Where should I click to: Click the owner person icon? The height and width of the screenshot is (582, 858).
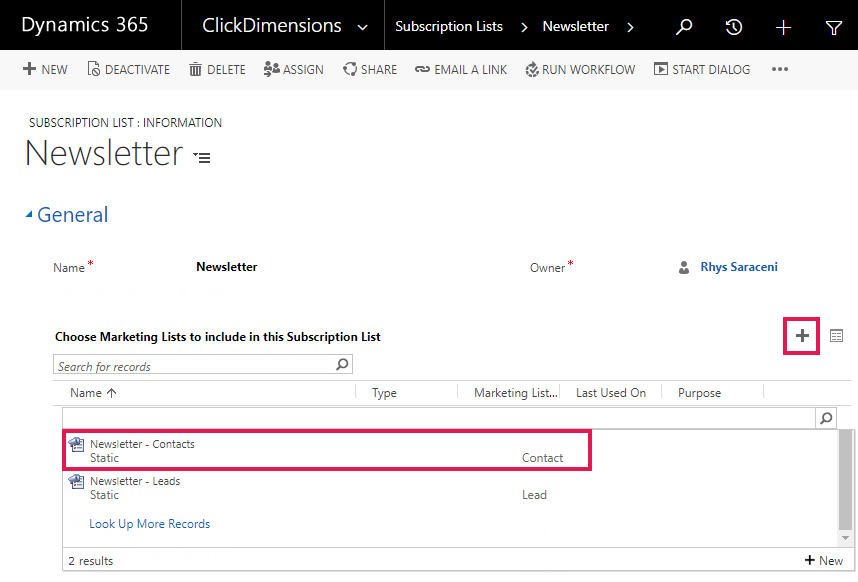[683, 267]
